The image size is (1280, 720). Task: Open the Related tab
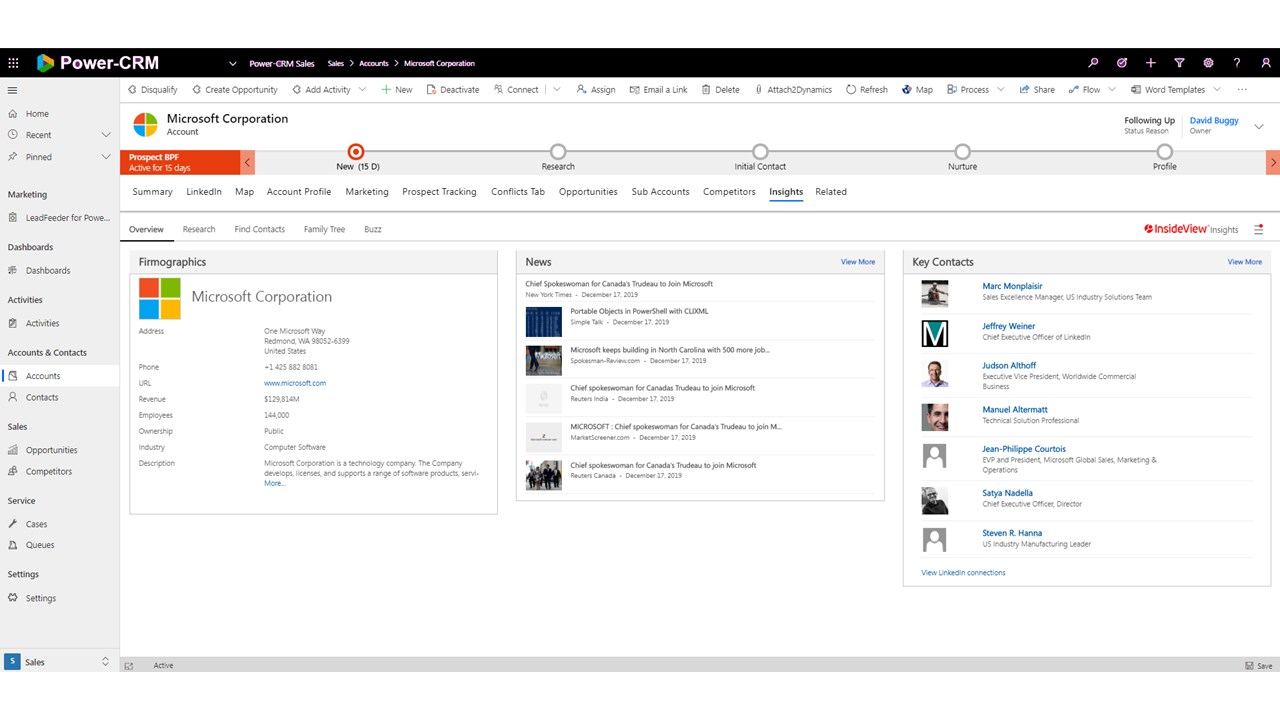pos(831,192)
